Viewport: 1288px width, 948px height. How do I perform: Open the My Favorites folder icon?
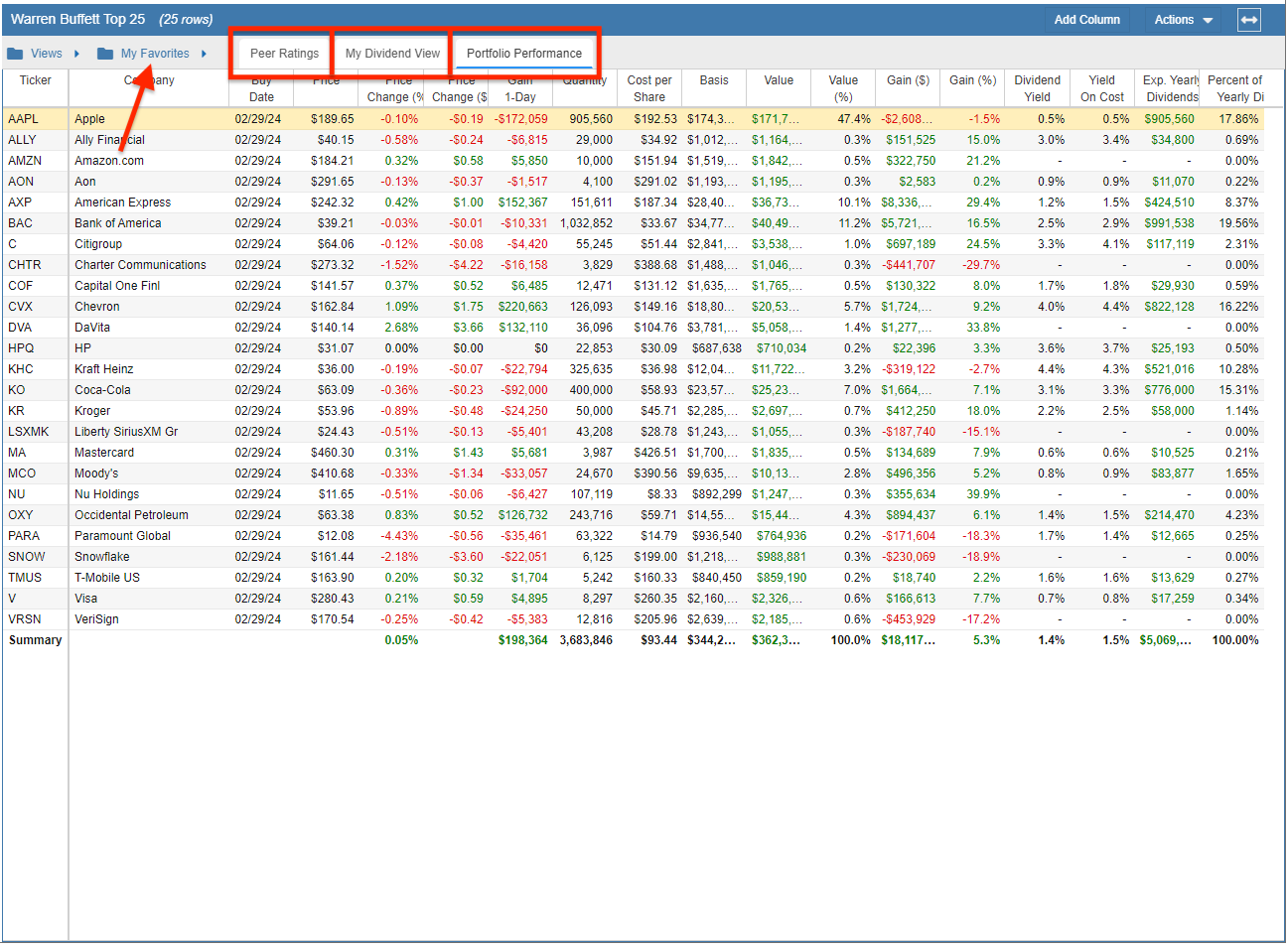(x=105, y=54)
